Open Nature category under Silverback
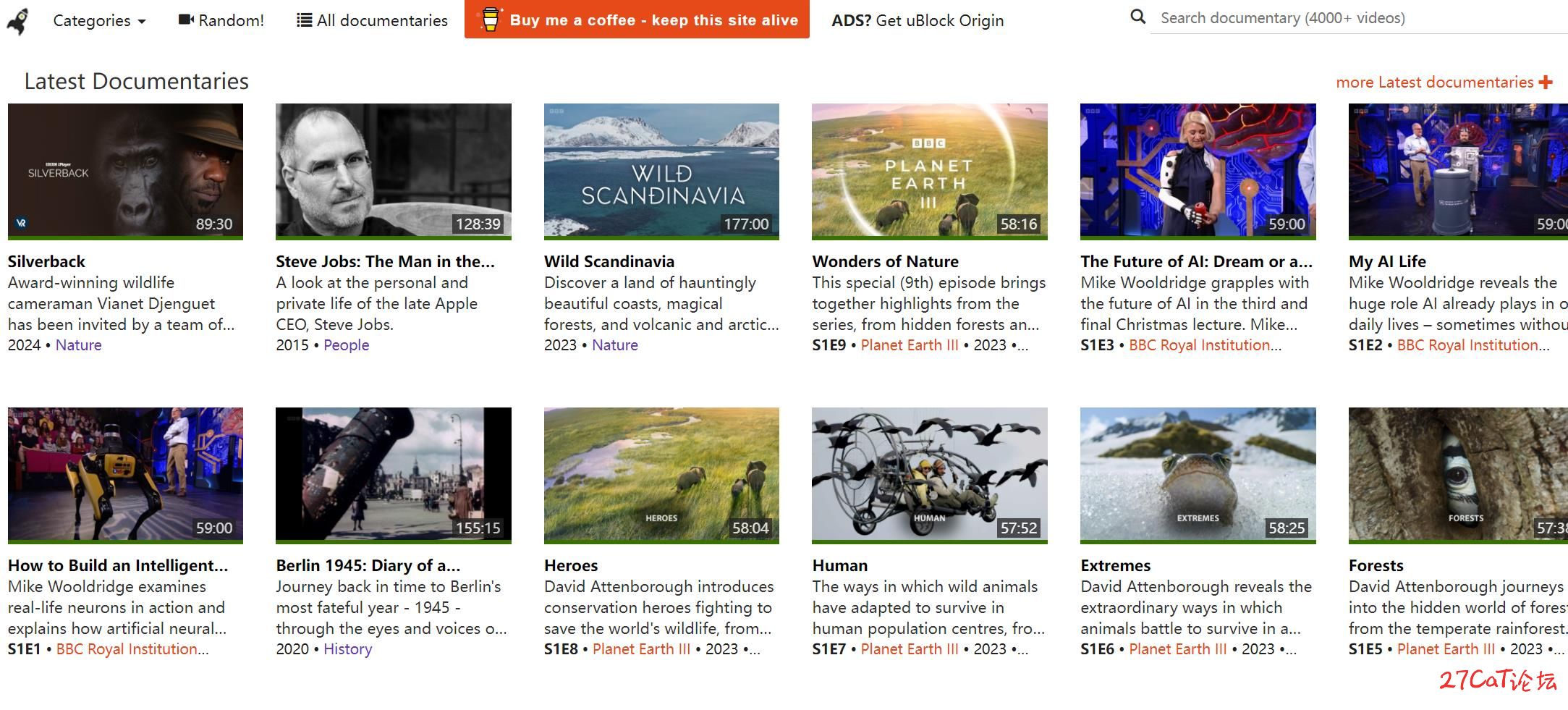Viewport: 1568px width, 710px height. click(x=79, y=345)
